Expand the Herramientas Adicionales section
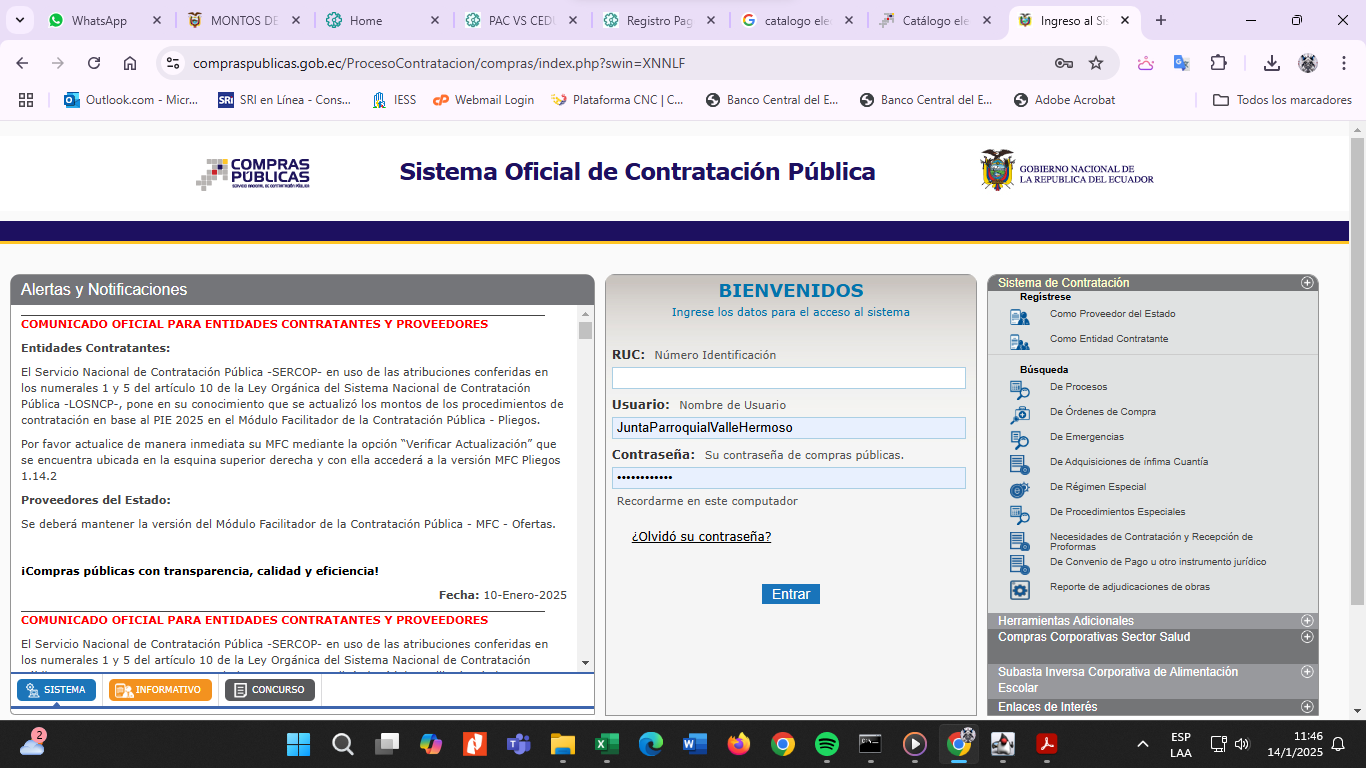 tap(1307, 621)
